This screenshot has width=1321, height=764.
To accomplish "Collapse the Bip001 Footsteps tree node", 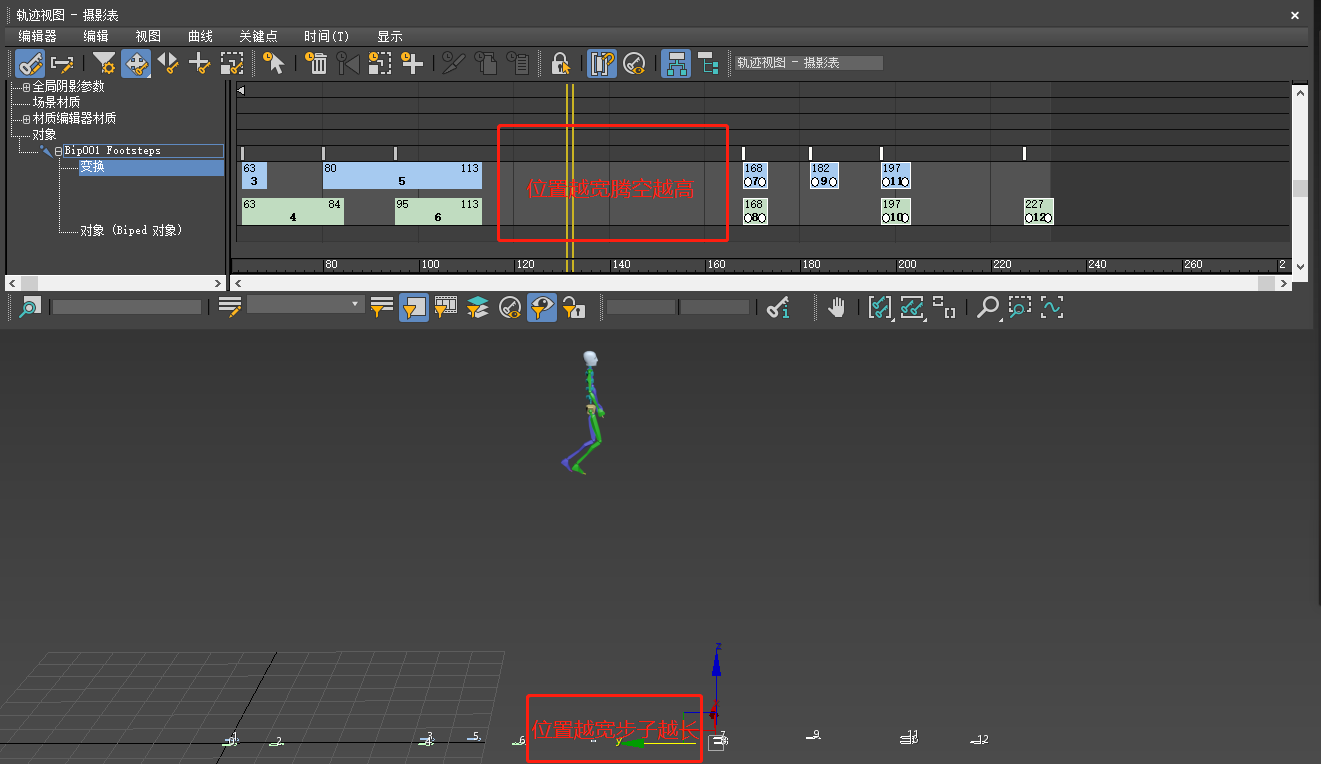I will 58,151.
